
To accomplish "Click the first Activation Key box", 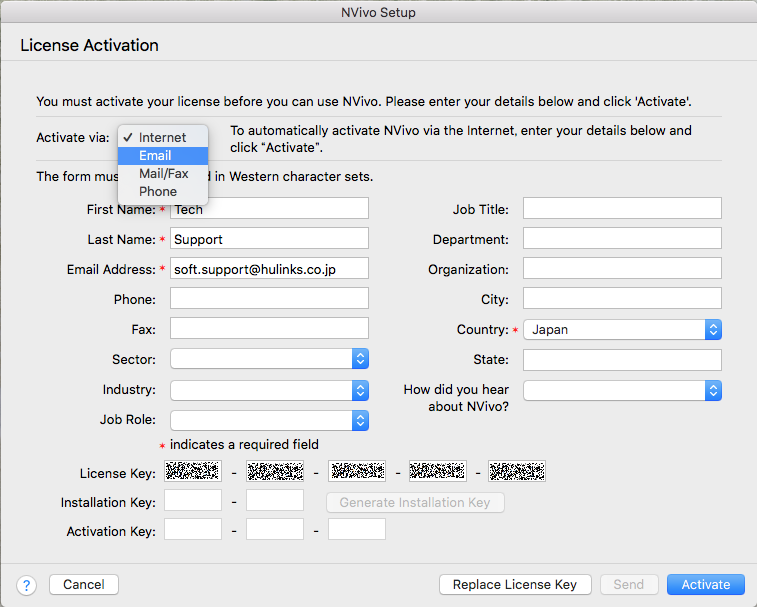I will (193, 529).
